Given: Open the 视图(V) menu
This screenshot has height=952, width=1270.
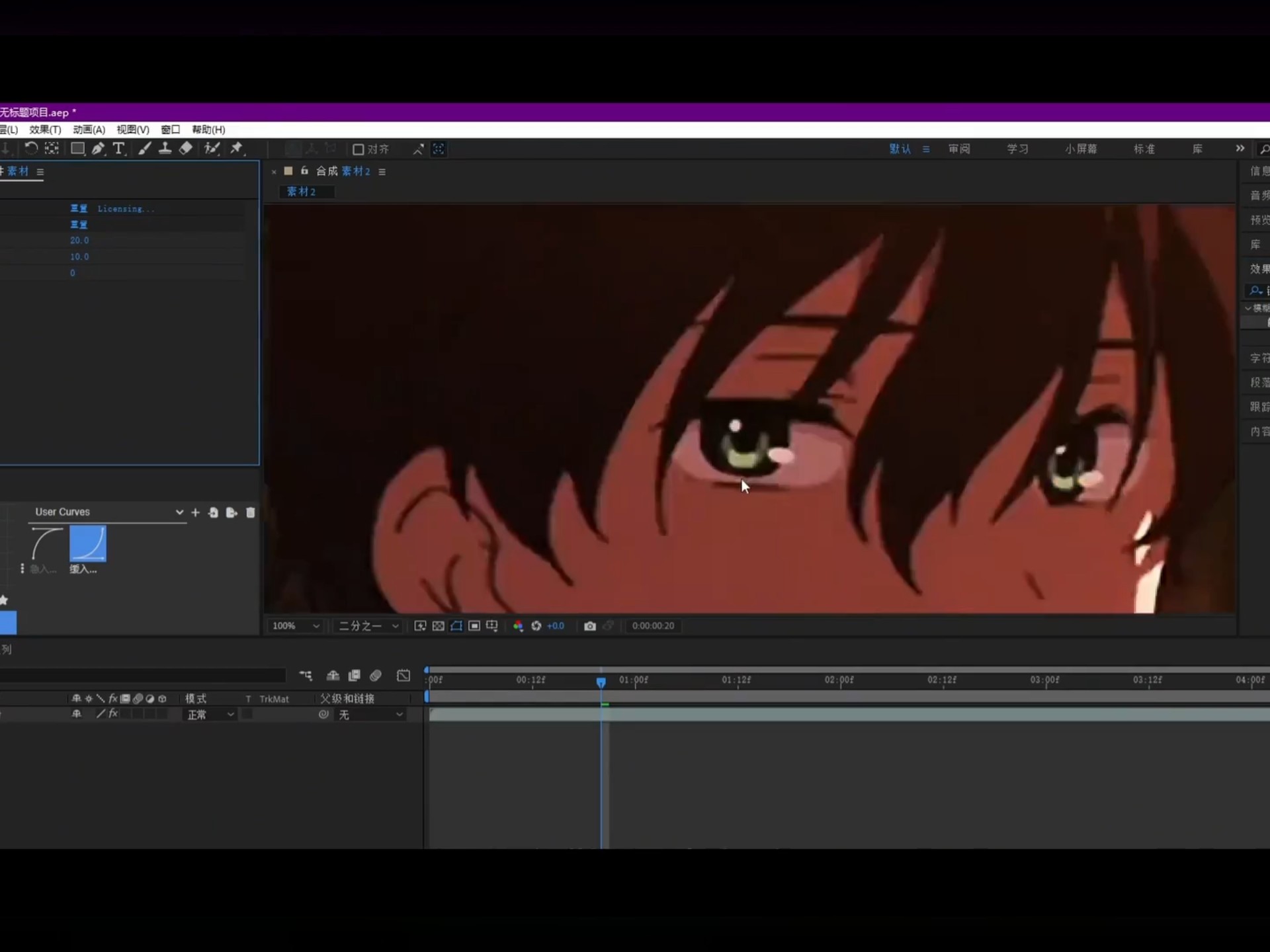Looking at the screenshot, I should (x=133, y=130).
